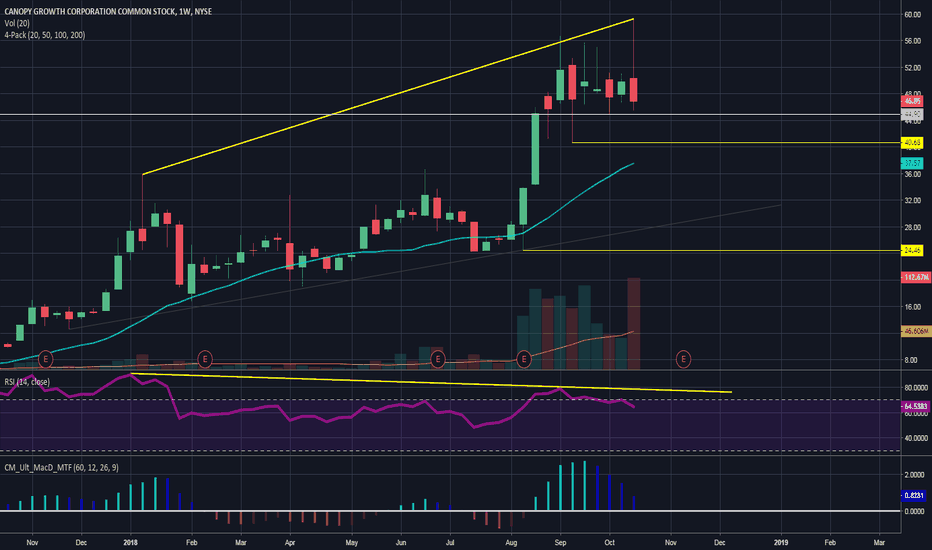
Task: Click the tall red volume bar in October
Action: pyautogui.click(x=634, y=323)
